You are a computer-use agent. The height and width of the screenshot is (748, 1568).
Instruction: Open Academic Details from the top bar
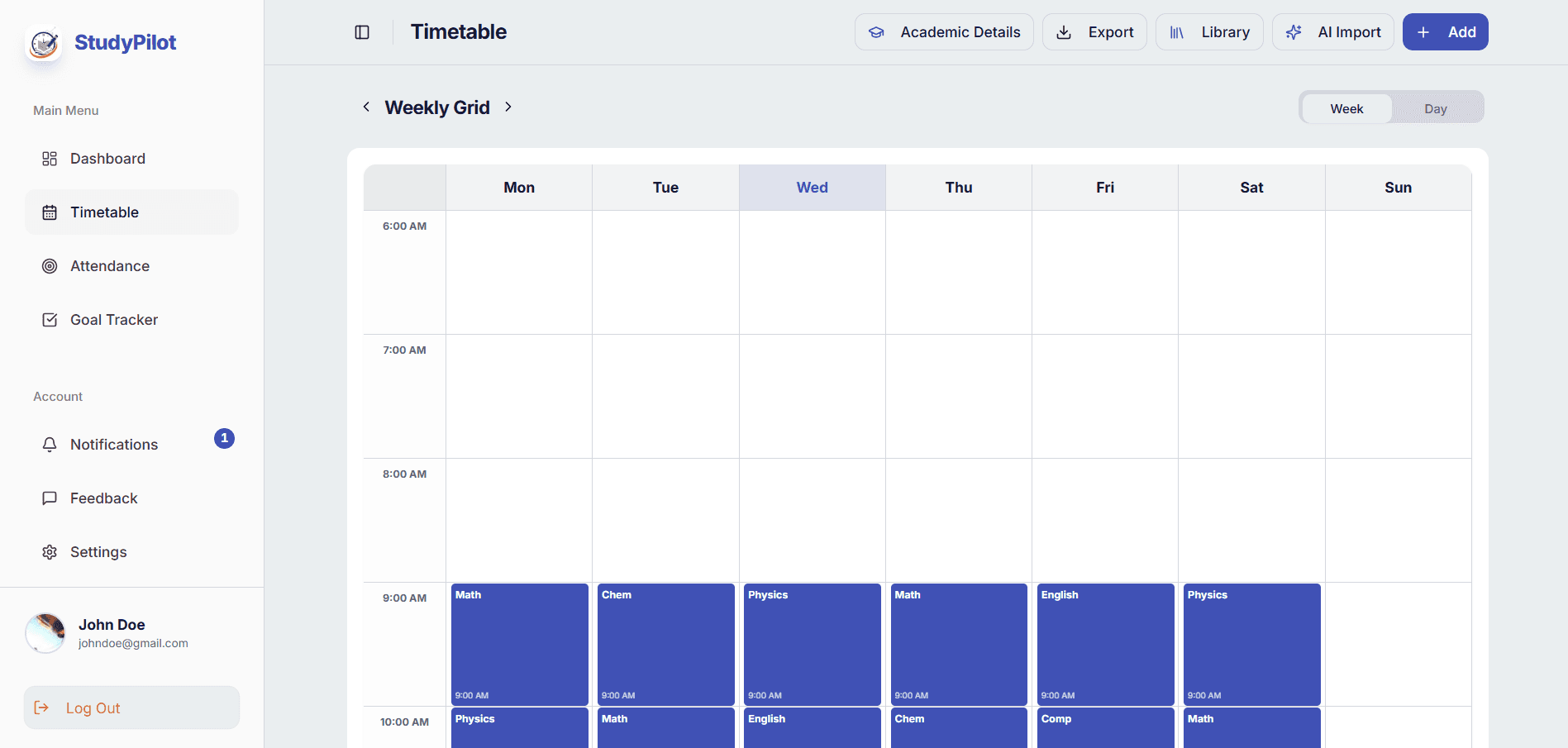click(944, 31)
